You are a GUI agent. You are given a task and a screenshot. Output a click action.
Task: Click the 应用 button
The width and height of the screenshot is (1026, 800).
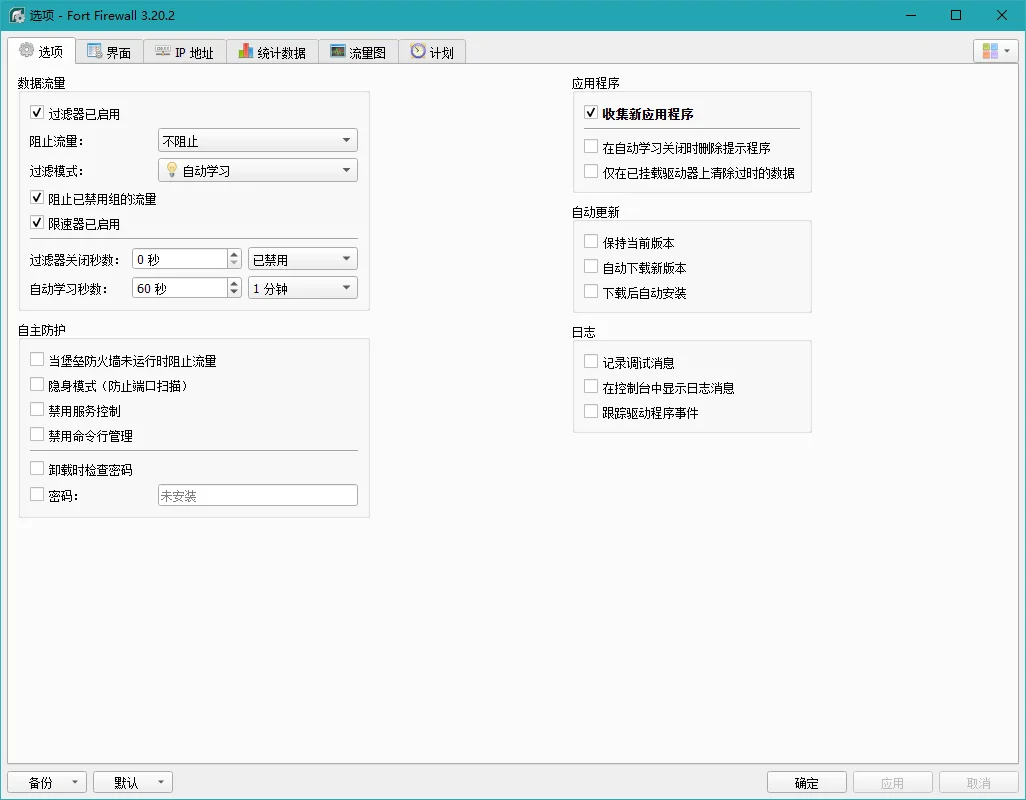click(893, 782)
